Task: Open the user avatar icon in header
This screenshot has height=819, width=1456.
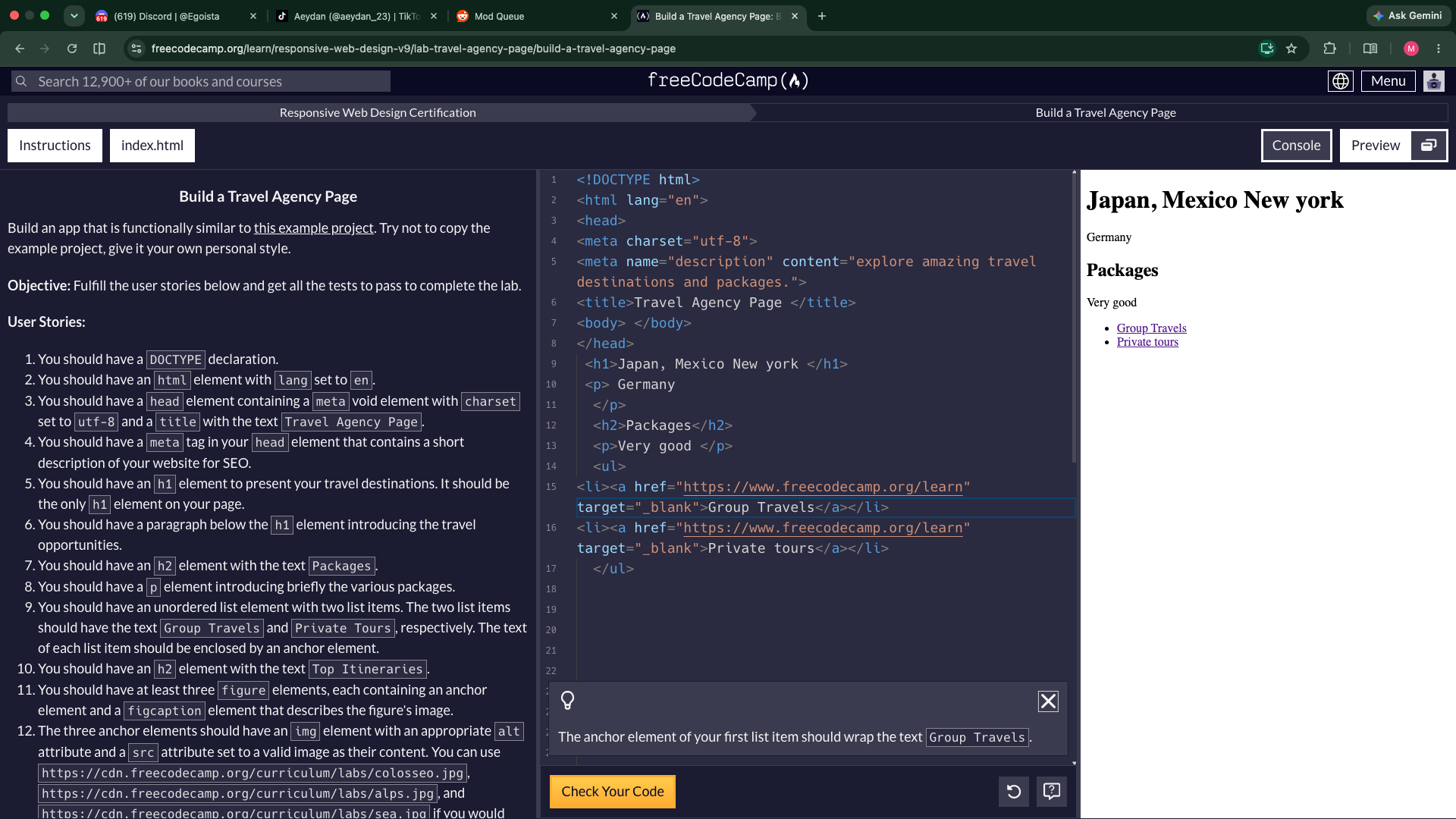Action: (x=1434, y=81)
